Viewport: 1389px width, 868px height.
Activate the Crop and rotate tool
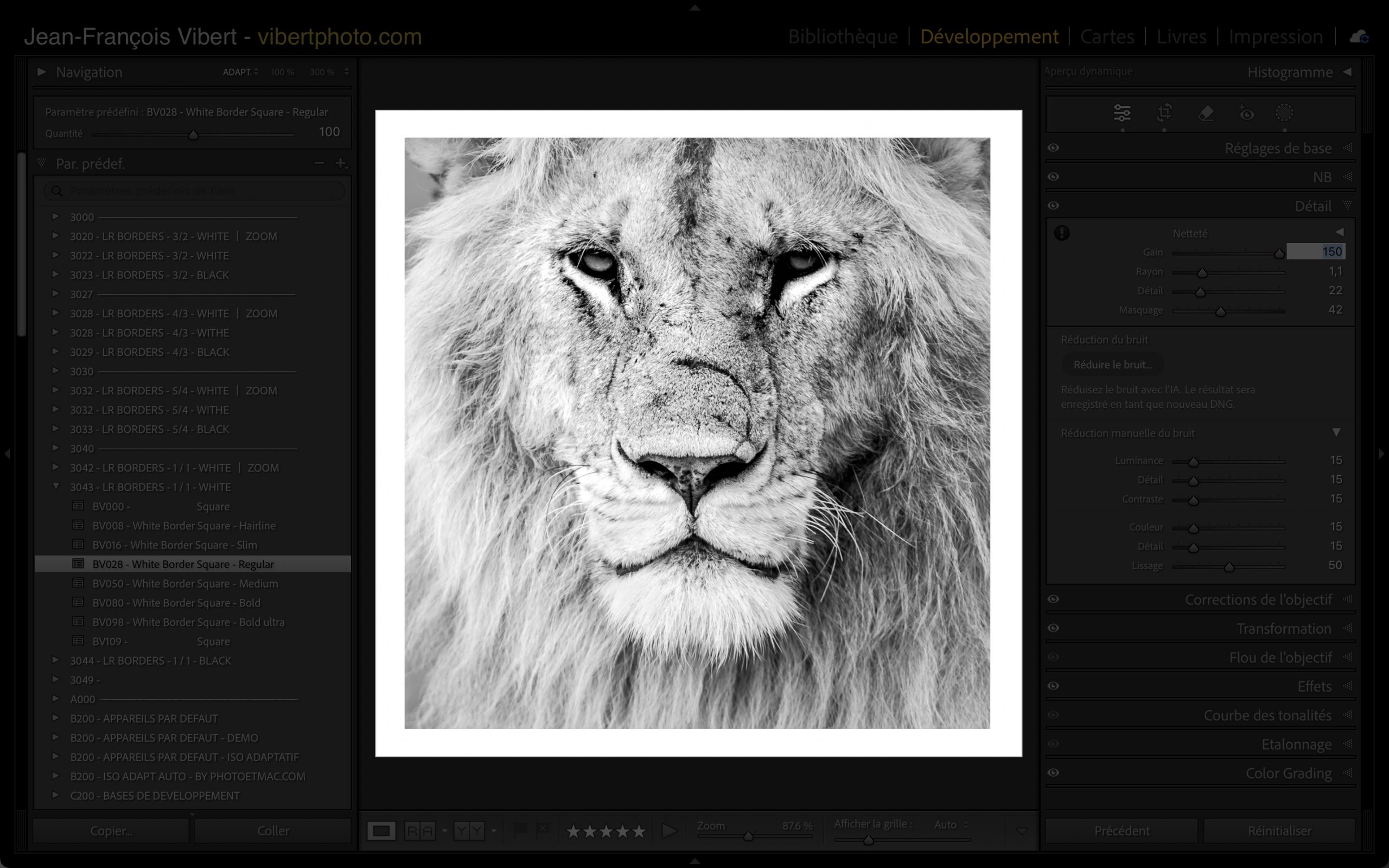coord(1164,113)
